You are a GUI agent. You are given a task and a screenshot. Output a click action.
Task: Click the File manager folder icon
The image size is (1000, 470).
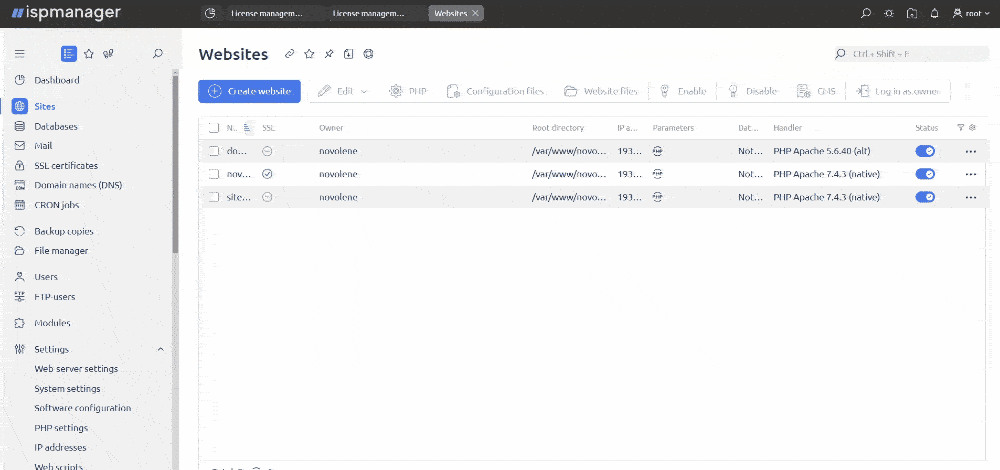[x=20, y=251]
